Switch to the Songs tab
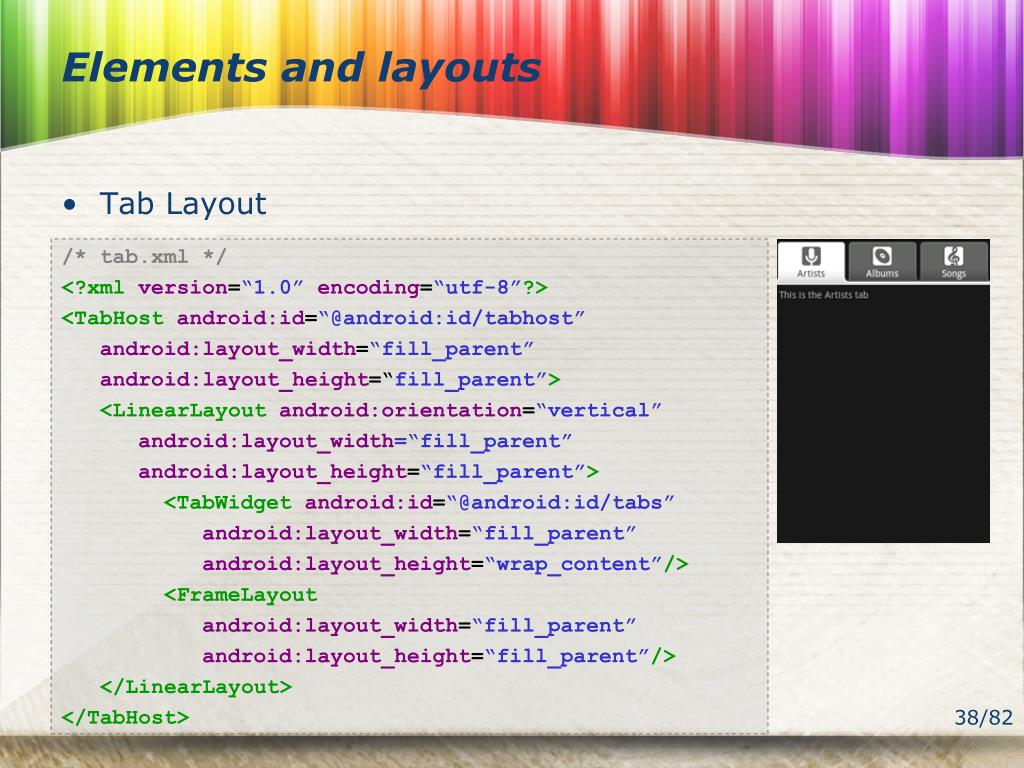Image resolution: width=1024 pixels, height=768 pixels. pos(953,261)
